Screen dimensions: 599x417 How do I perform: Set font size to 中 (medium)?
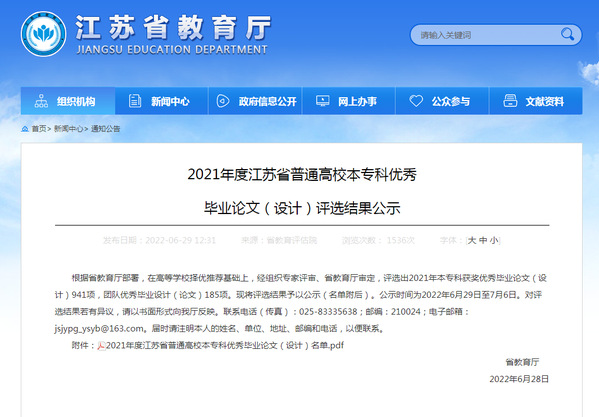[483, 240]
